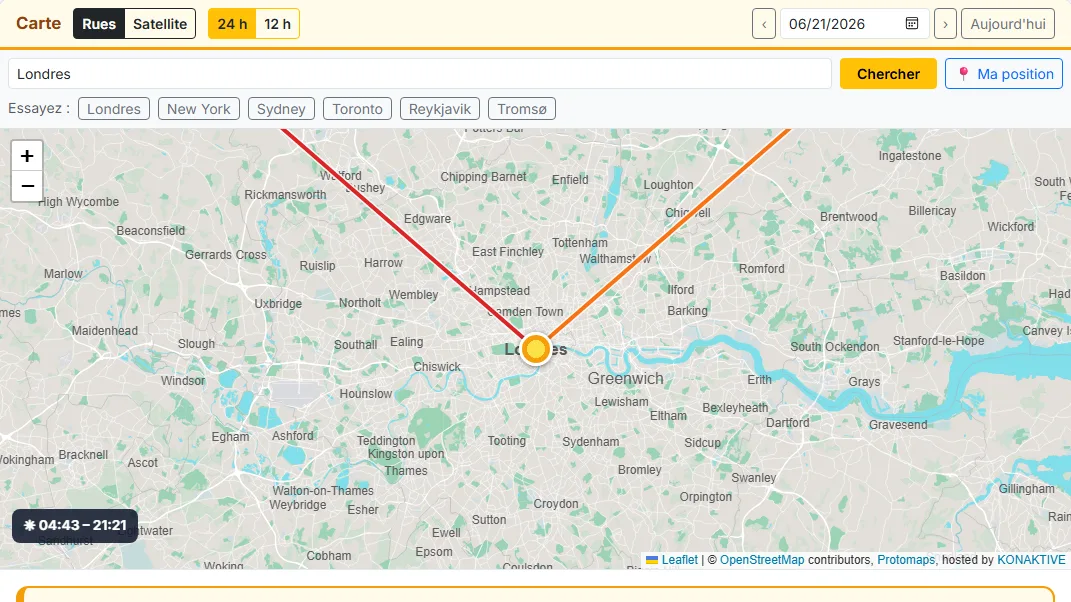Image resolution: width=1071 pixels, height=602 pixels.
Task: Click the Londres search input field
Action: (419, 74)
